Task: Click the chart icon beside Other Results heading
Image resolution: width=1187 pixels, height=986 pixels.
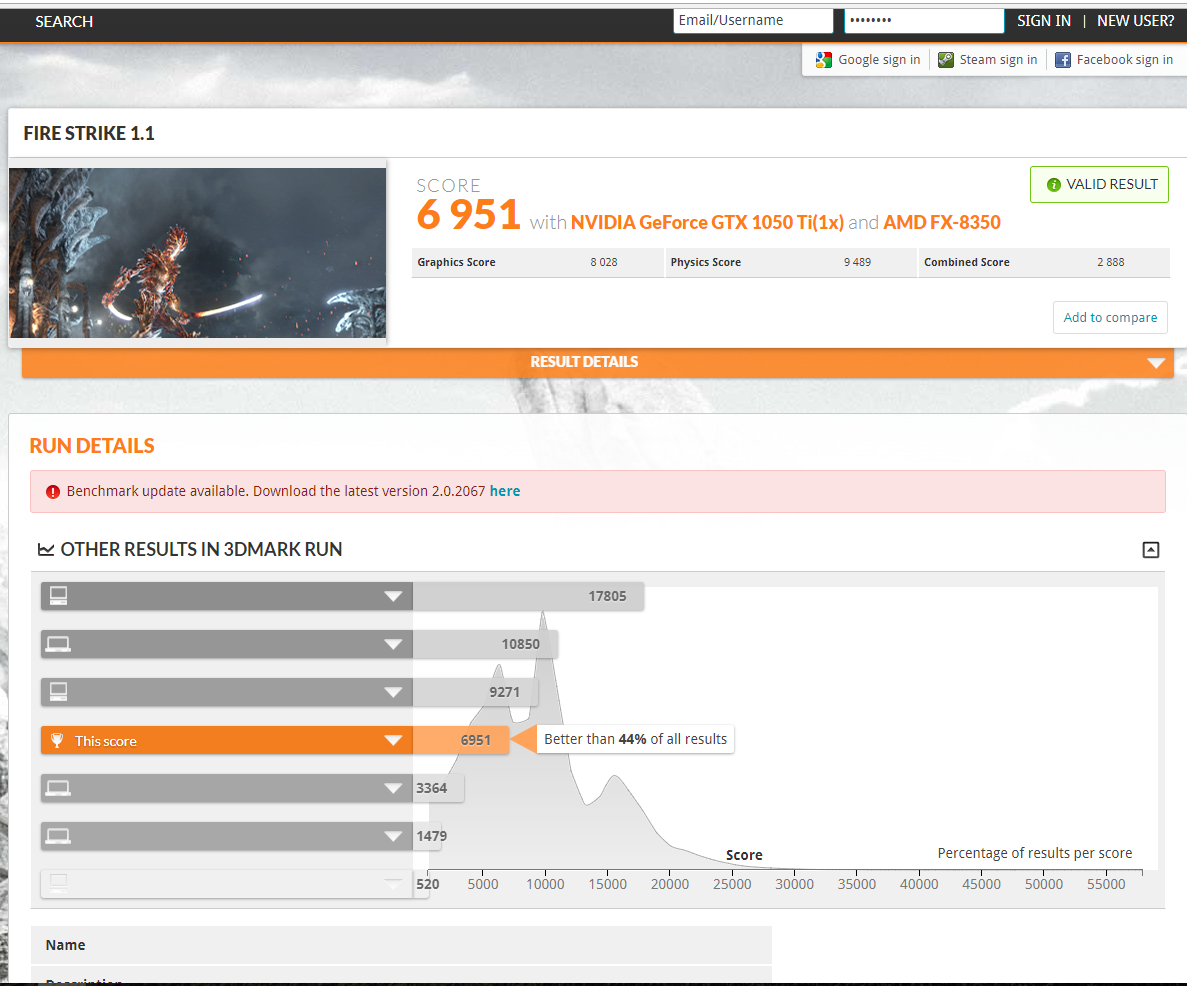Action: (46, 550)
